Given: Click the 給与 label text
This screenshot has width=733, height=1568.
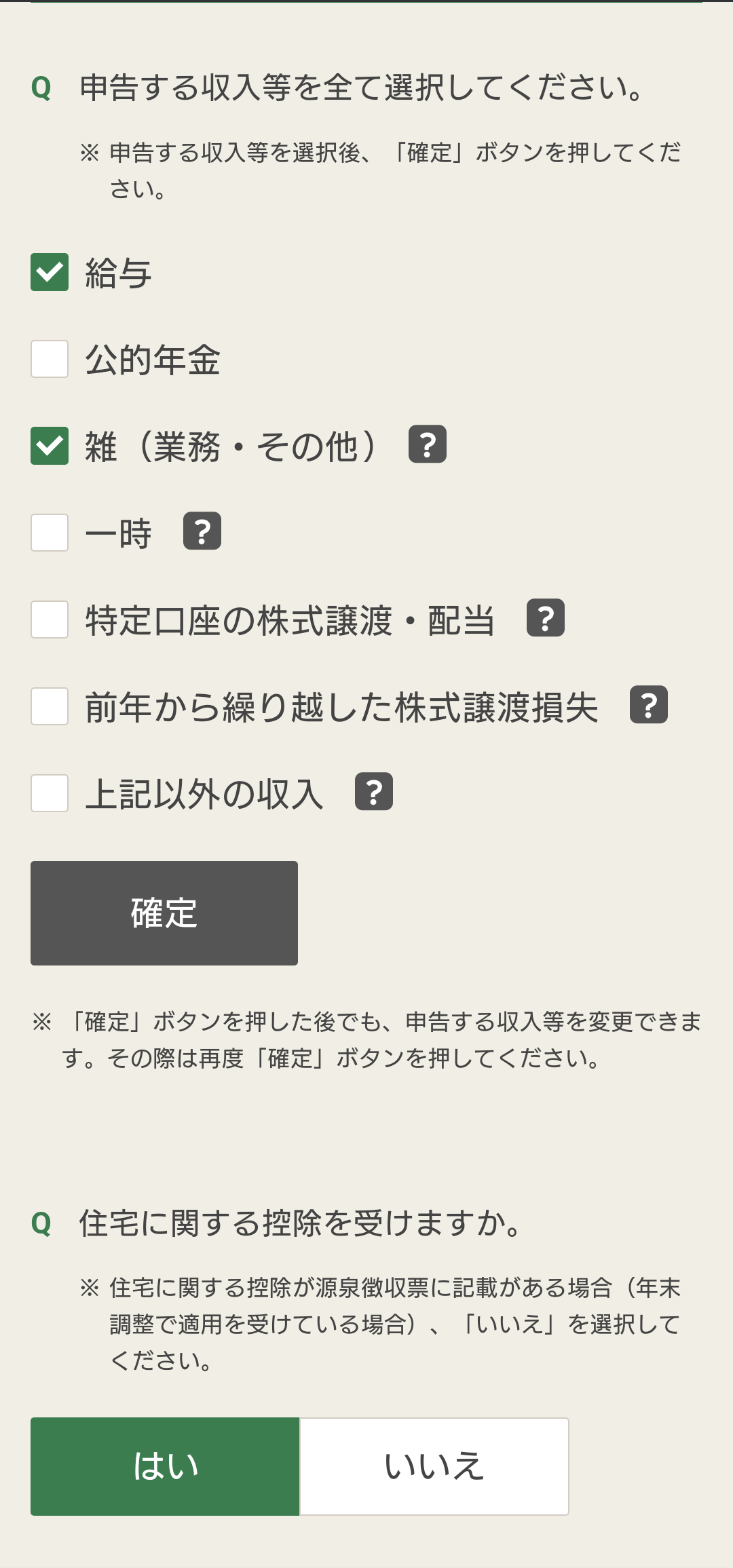Looking at the screenshot, I should (118, 273).
